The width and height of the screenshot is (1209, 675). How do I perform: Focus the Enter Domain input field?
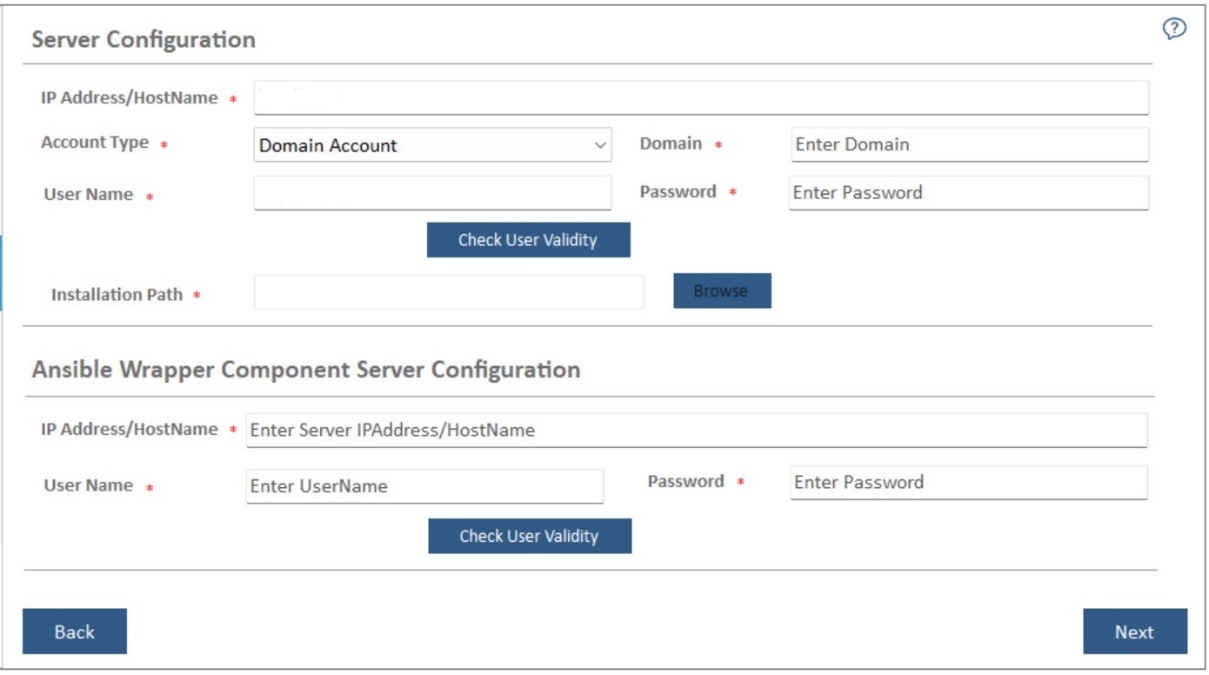tap(968, 144)
